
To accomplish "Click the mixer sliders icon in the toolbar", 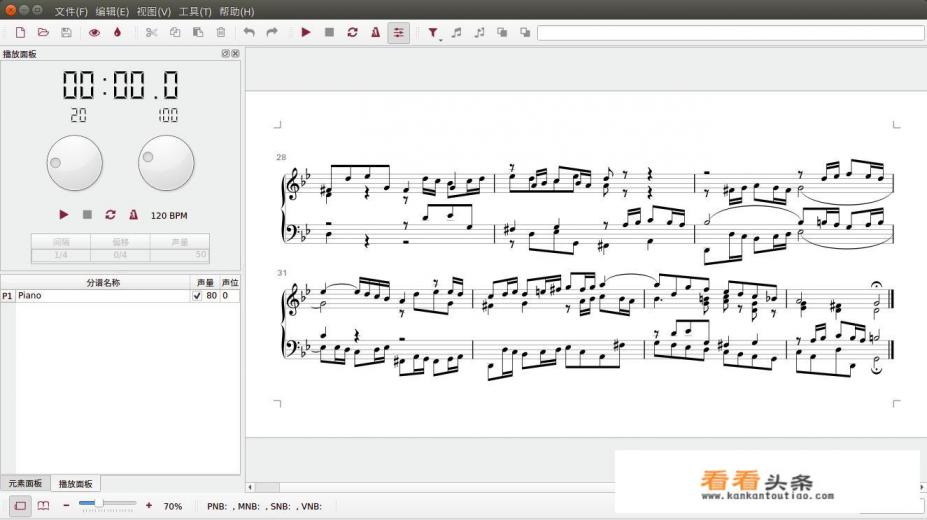I will click(x=398, y=33).
